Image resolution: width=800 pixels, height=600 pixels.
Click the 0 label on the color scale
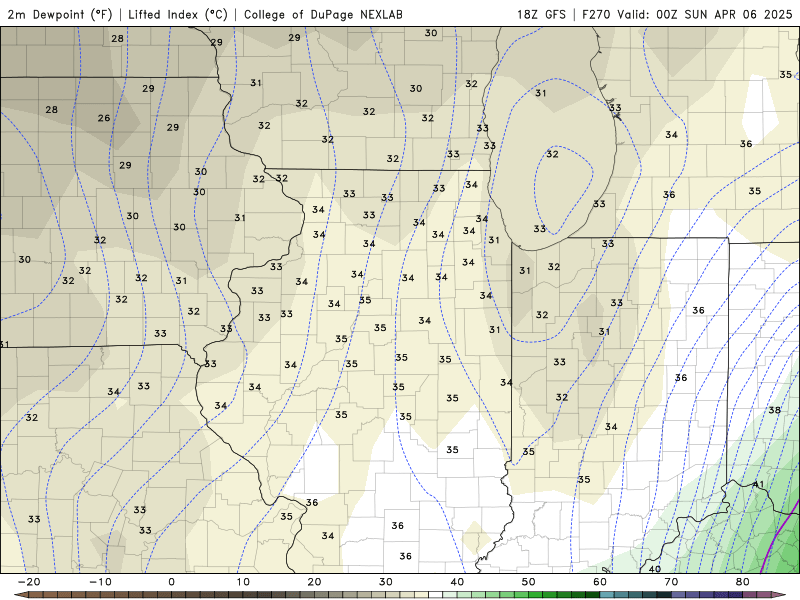coord(171,582)
